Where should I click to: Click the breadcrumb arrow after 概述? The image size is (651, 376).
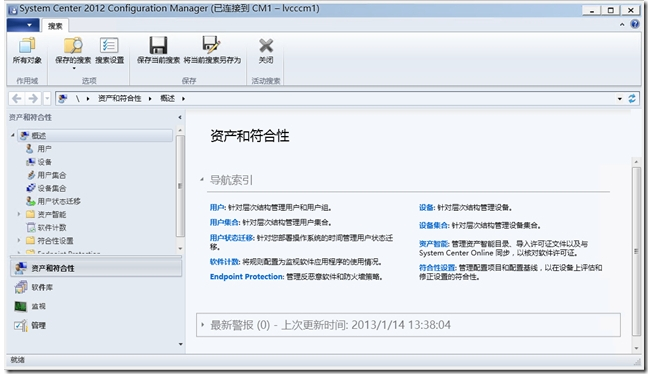183,98
